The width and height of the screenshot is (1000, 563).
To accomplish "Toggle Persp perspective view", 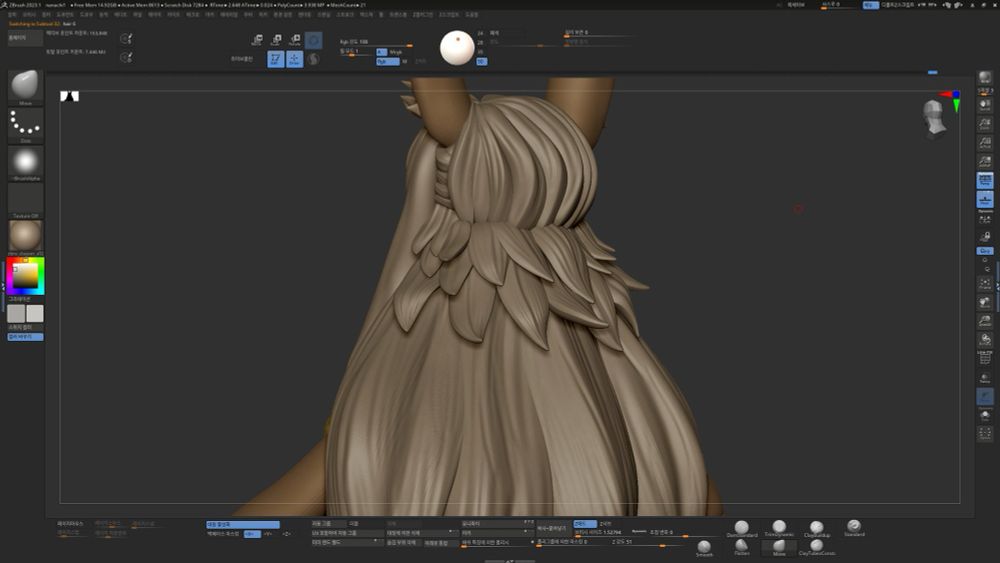I will (x=985, y=180).
